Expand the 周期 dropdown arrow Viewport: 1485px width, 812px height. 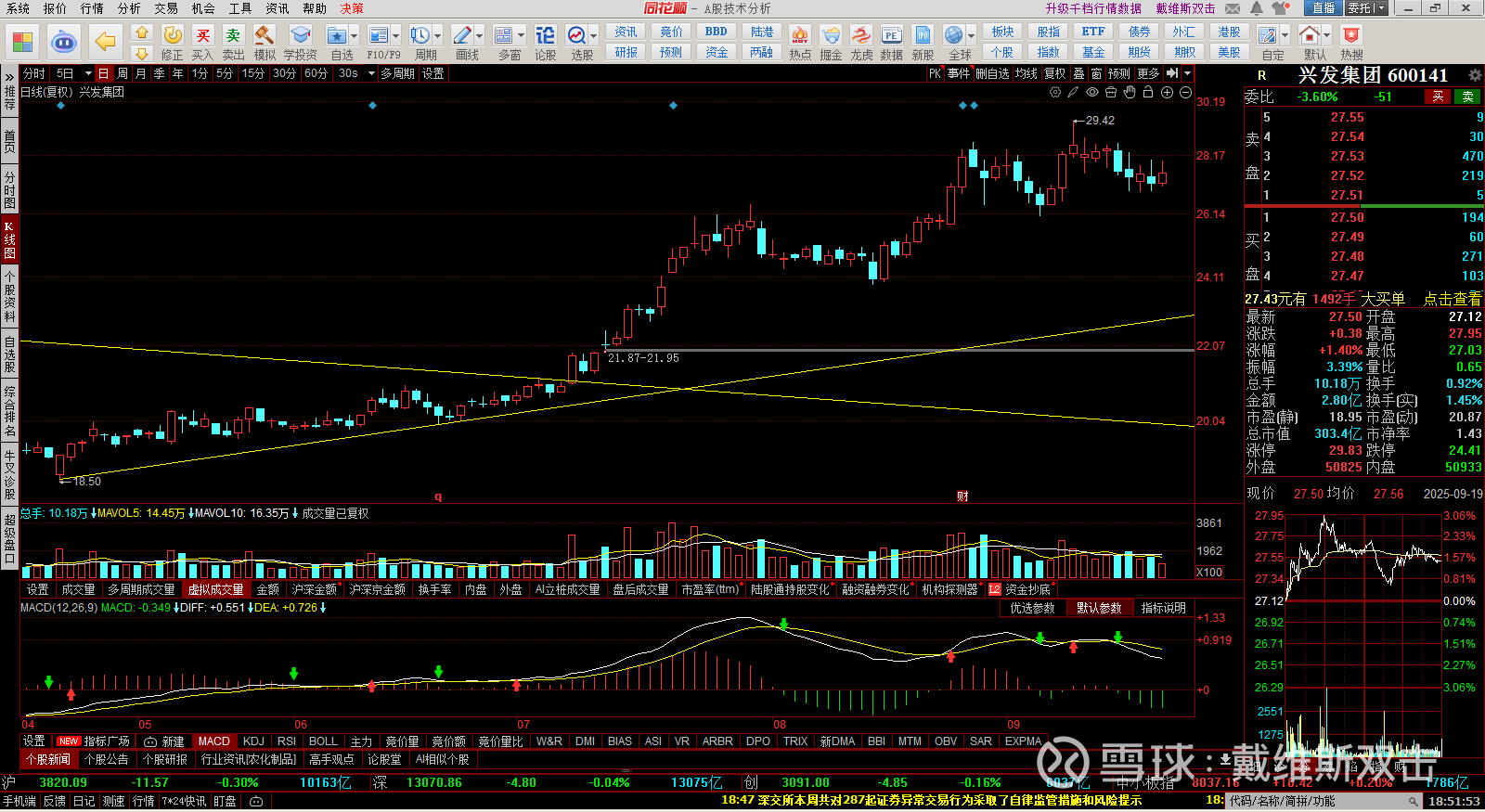click(437, 36)
